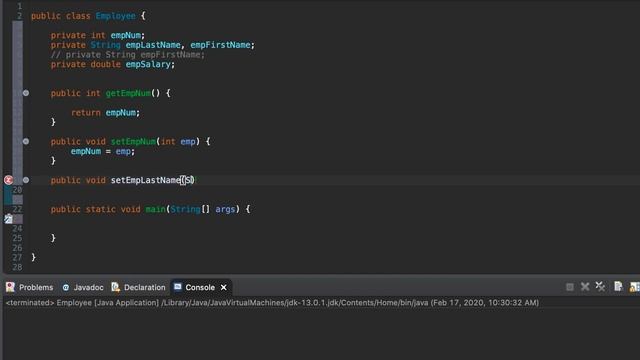Click line number 25 in the gutter
Viewport: 640px width, 360px height.
click(x=17, y=238)
